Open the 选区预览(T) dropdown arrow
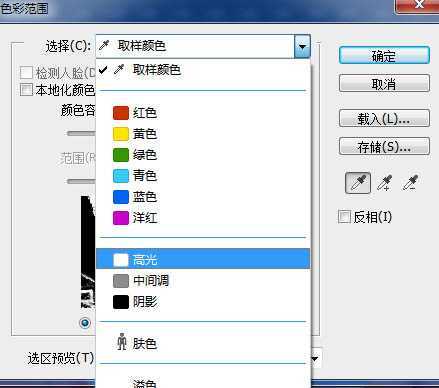This screenshot has width=439, height=388. [x=315, y=359]
